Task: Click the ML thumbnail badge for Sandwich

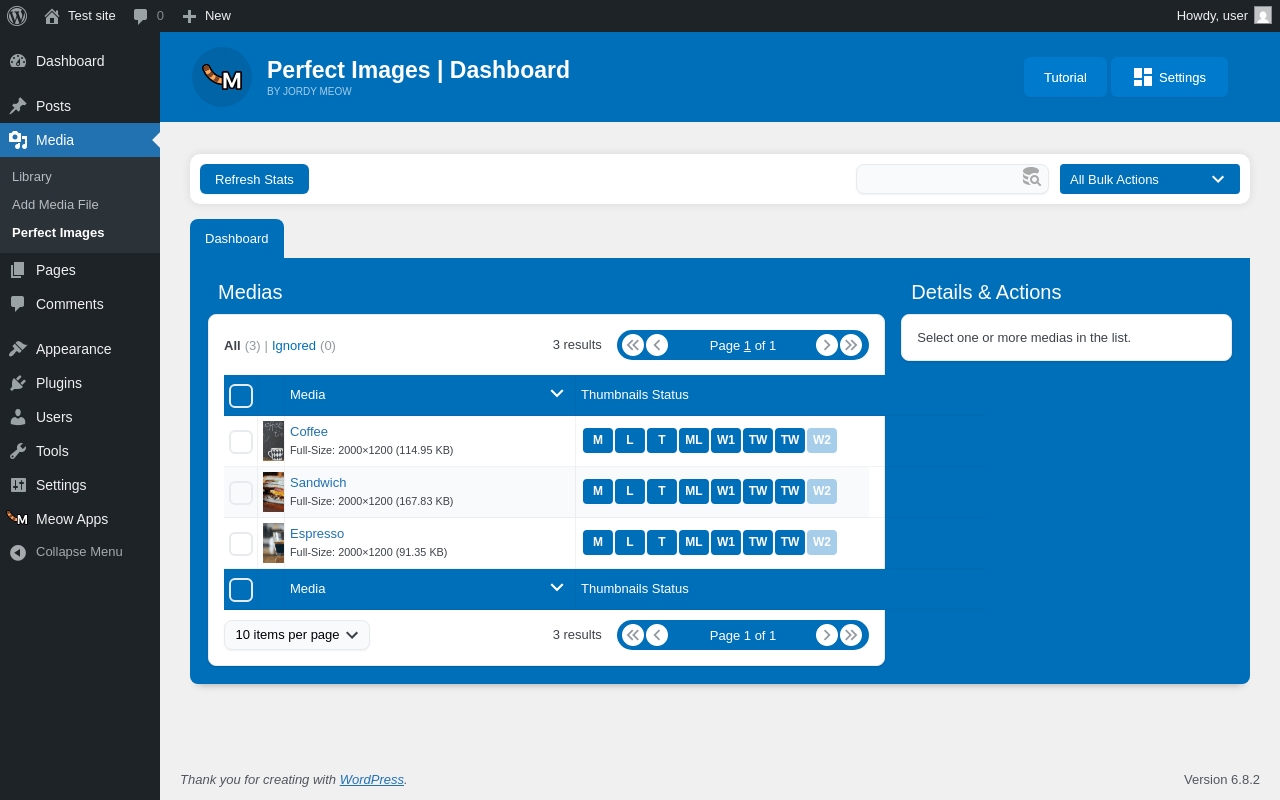Action: point(694,491)
